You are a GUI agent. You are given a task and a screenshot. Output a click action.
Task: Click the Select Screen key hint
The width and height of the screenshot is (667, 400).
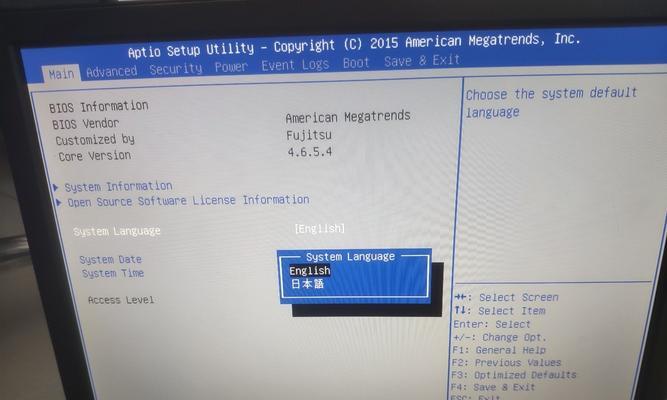pyautogui.click(x=506, y=297)
